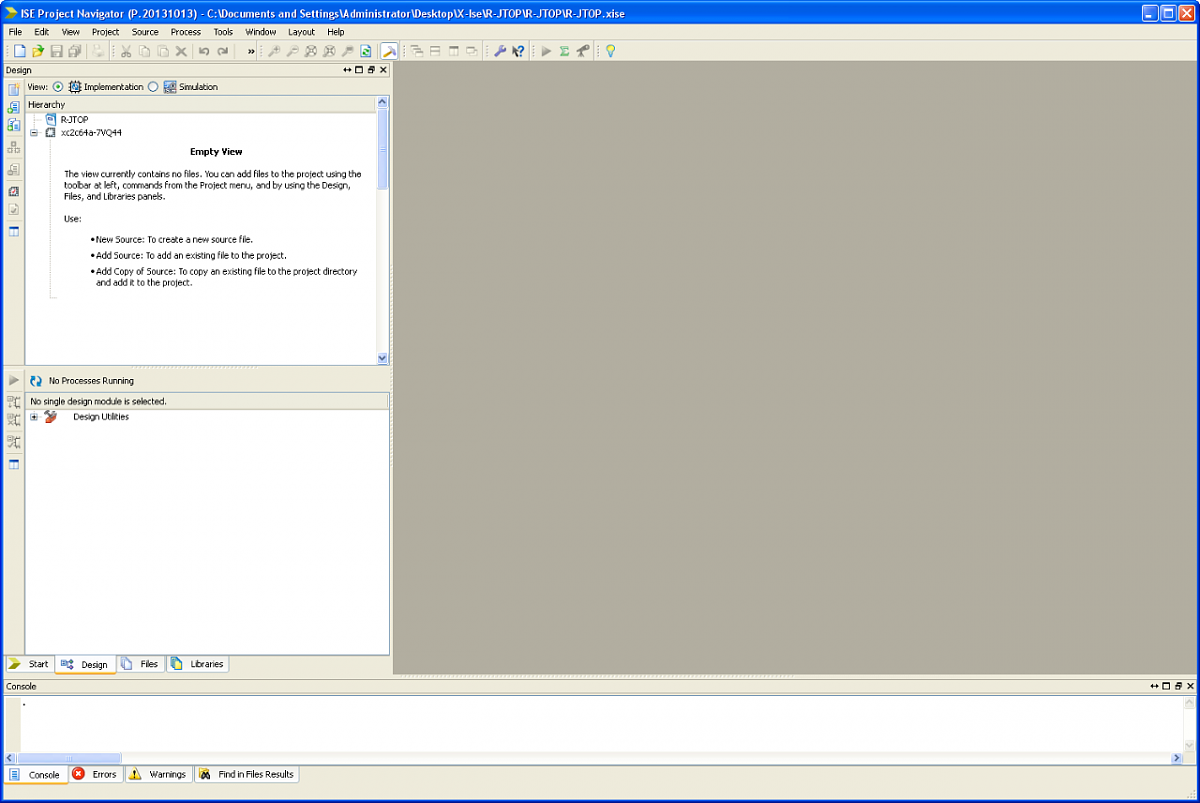Expand Design Utilities in the processes panel
This screenshot has height=803, width=1200.
click(x=33, y=416)
